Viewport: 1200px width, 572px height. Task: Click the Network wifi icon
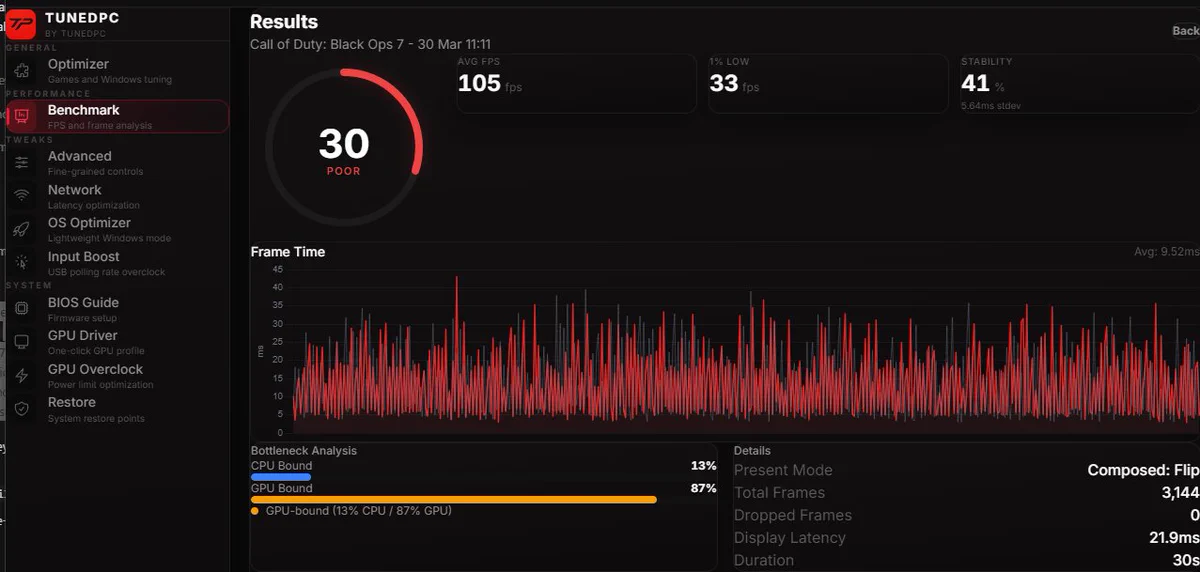click(x=21, y=196)
